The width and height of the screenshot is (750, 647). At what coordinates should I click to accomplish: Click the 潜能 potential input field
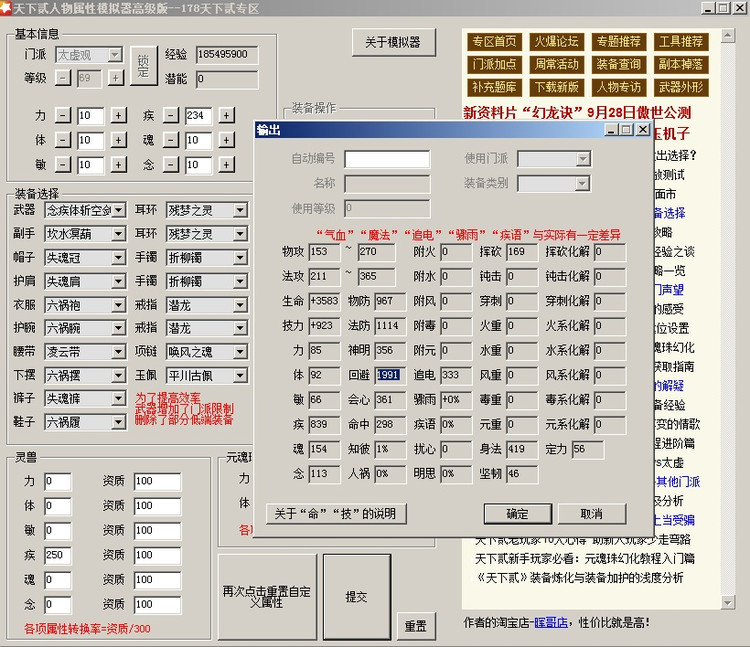[x=227, y=79]
